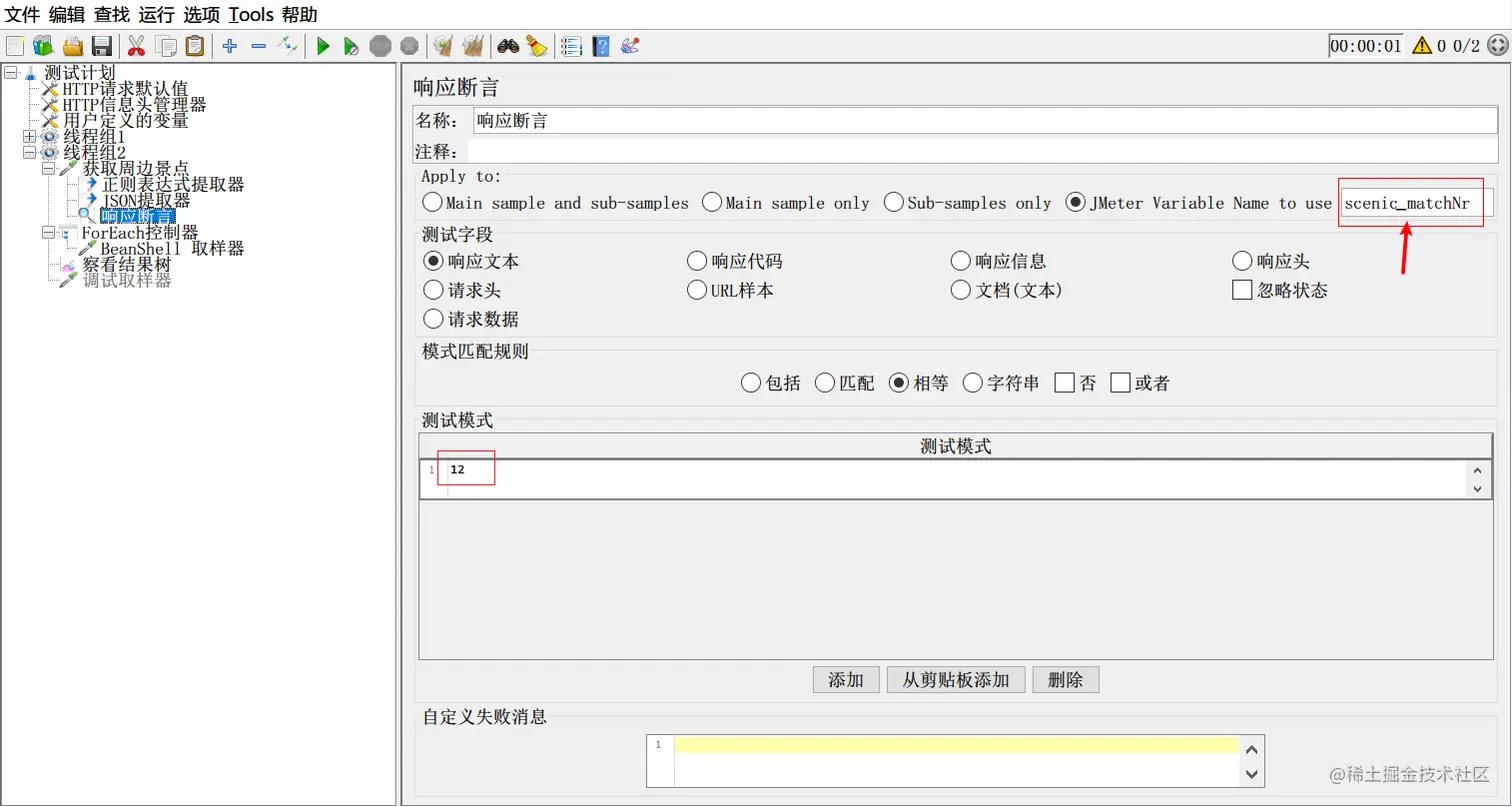Add an element using the plus icon

coord(228,45)
